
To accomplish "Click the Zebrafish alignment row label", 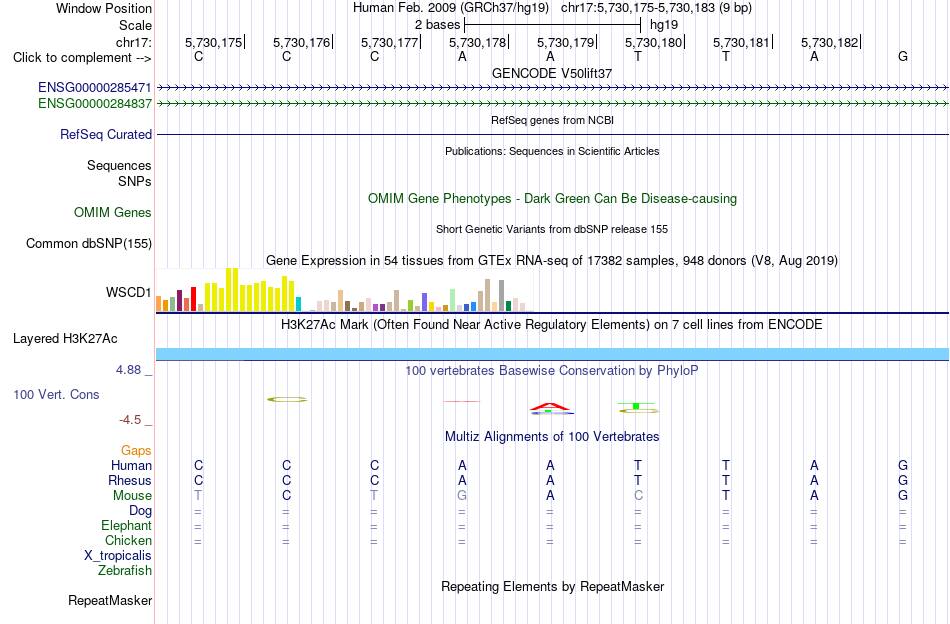I will (124, 571).
